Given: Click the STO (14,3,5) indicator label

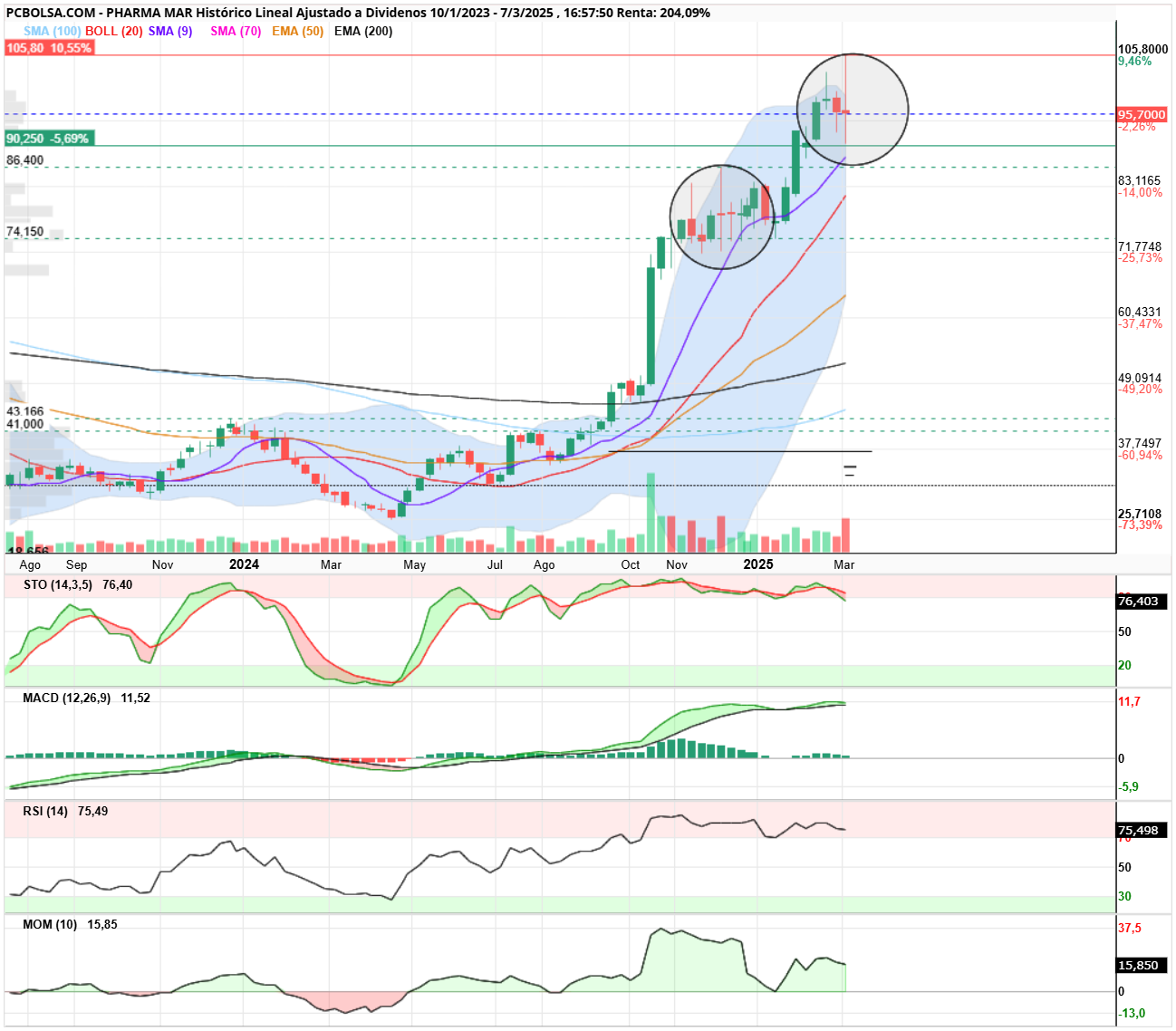Looking at the screenshot, I should pos(58,584).
